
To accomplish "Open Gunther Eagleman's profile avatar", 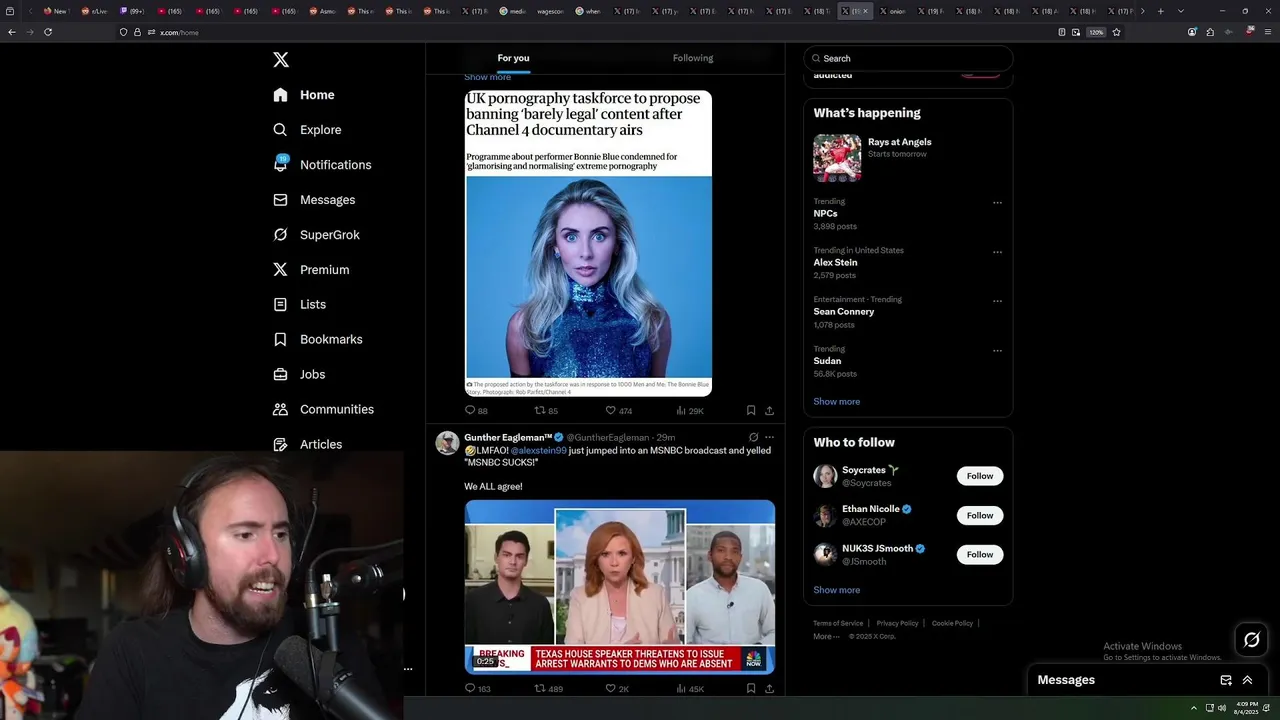I will tap(447, 443).
